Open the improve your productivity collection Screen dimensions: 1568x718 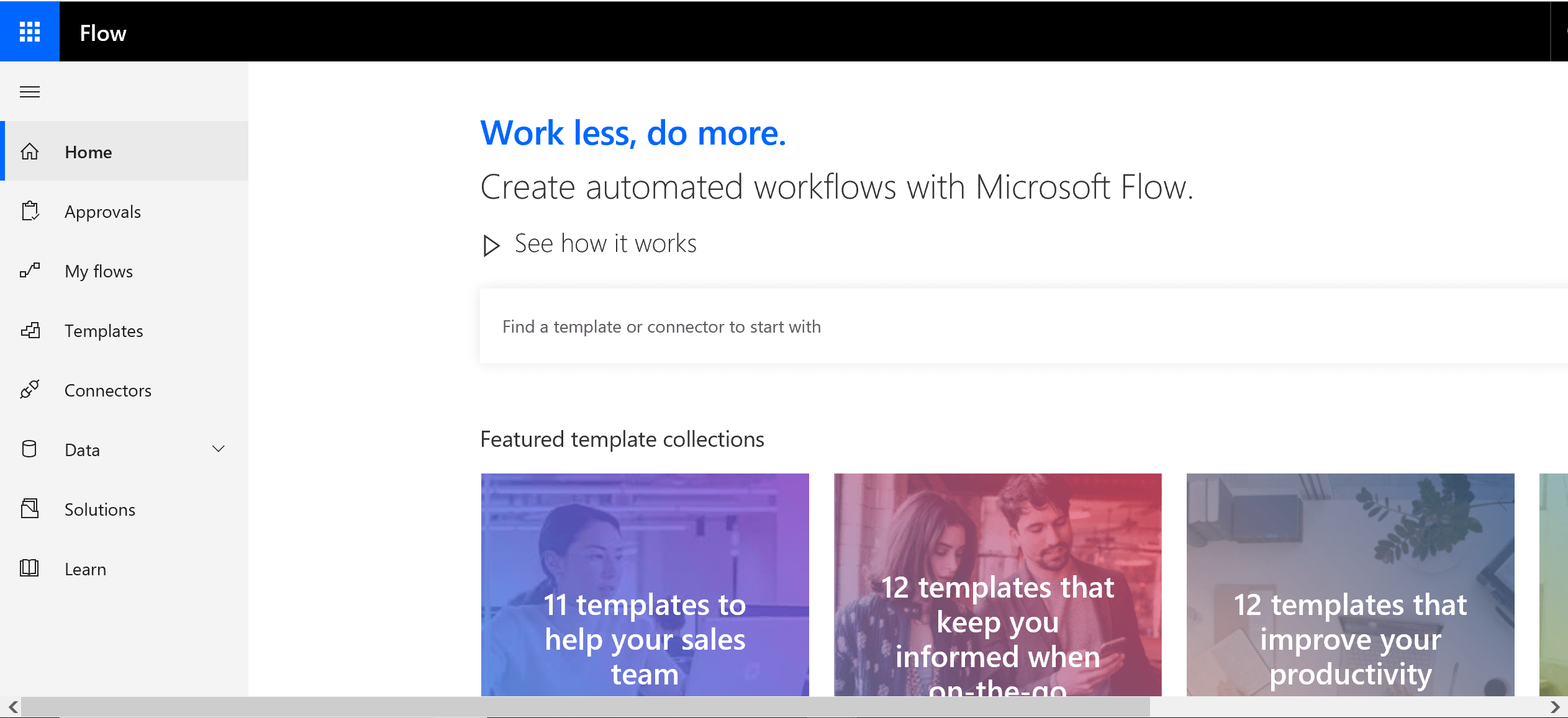[x=1350, y=585]
